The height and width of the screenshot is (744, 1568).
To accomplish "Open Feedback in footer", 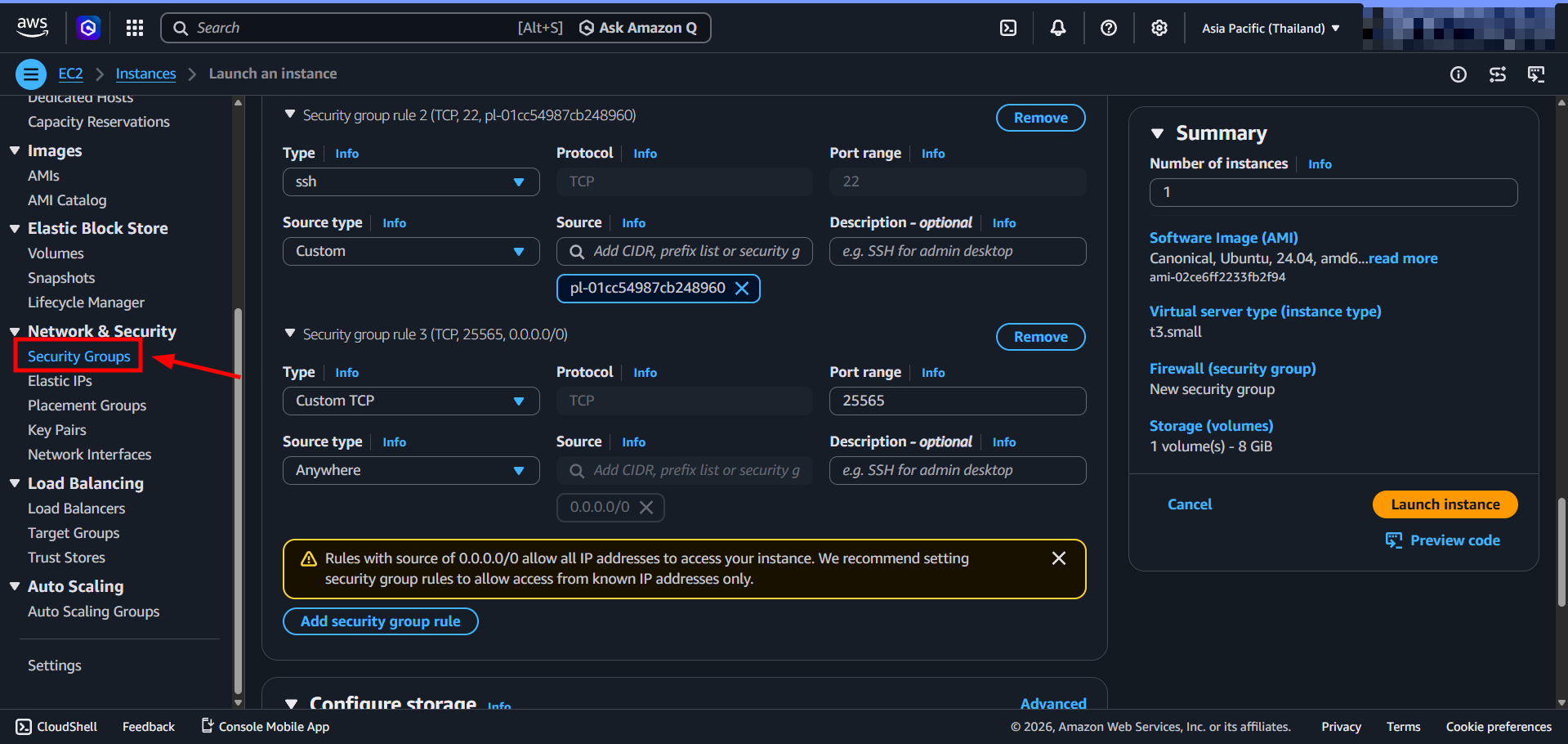I will click(x=149, y=727).
